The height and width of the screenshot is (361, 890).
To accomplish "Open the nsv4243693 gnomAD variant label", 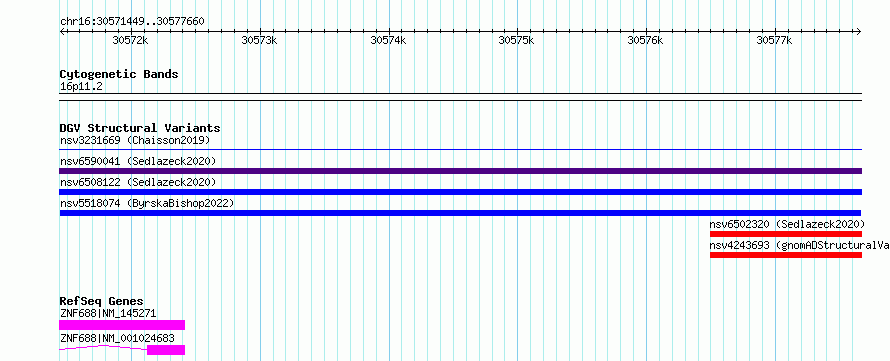I will [x=799, y=245].
